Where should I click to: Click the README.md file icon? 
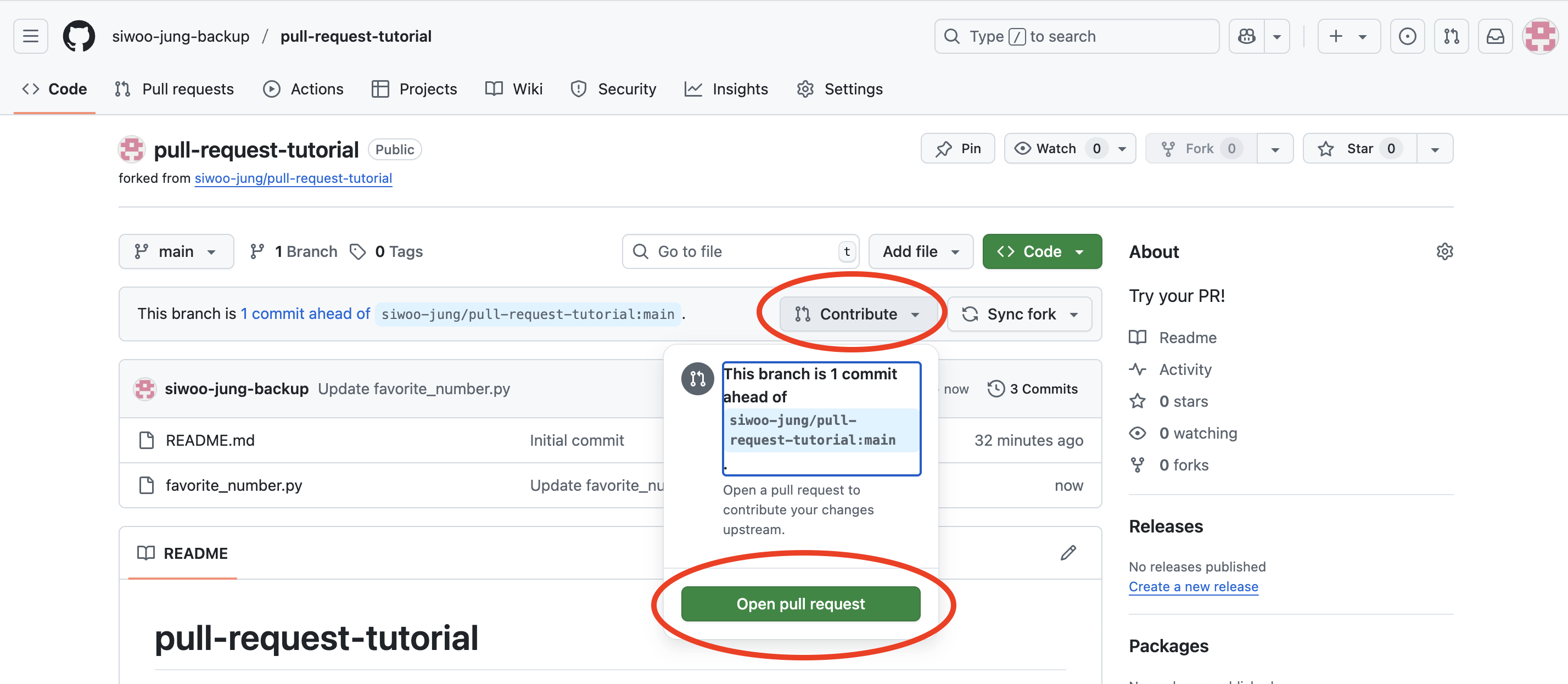(x=146, y=440)
